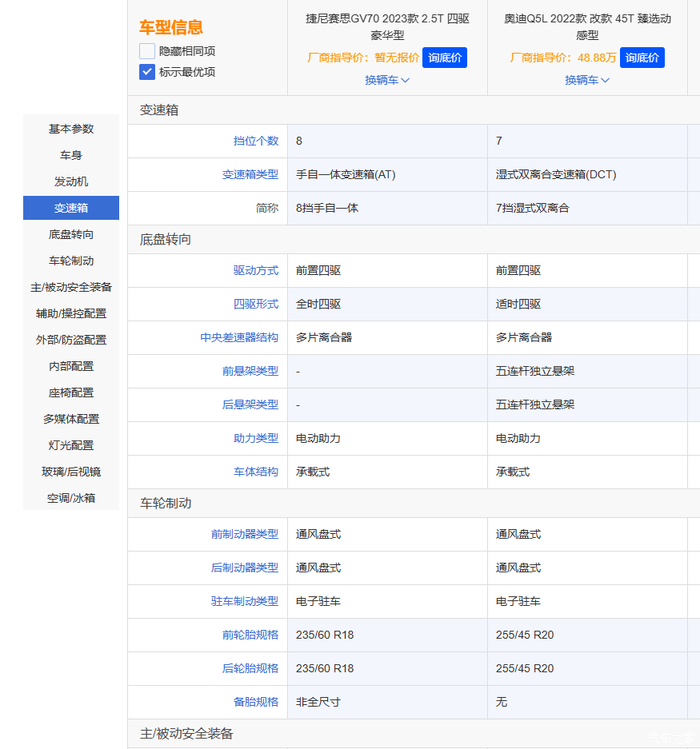Open 换辆车 dropdown for Audi Q5L

(x=587, y=80)
